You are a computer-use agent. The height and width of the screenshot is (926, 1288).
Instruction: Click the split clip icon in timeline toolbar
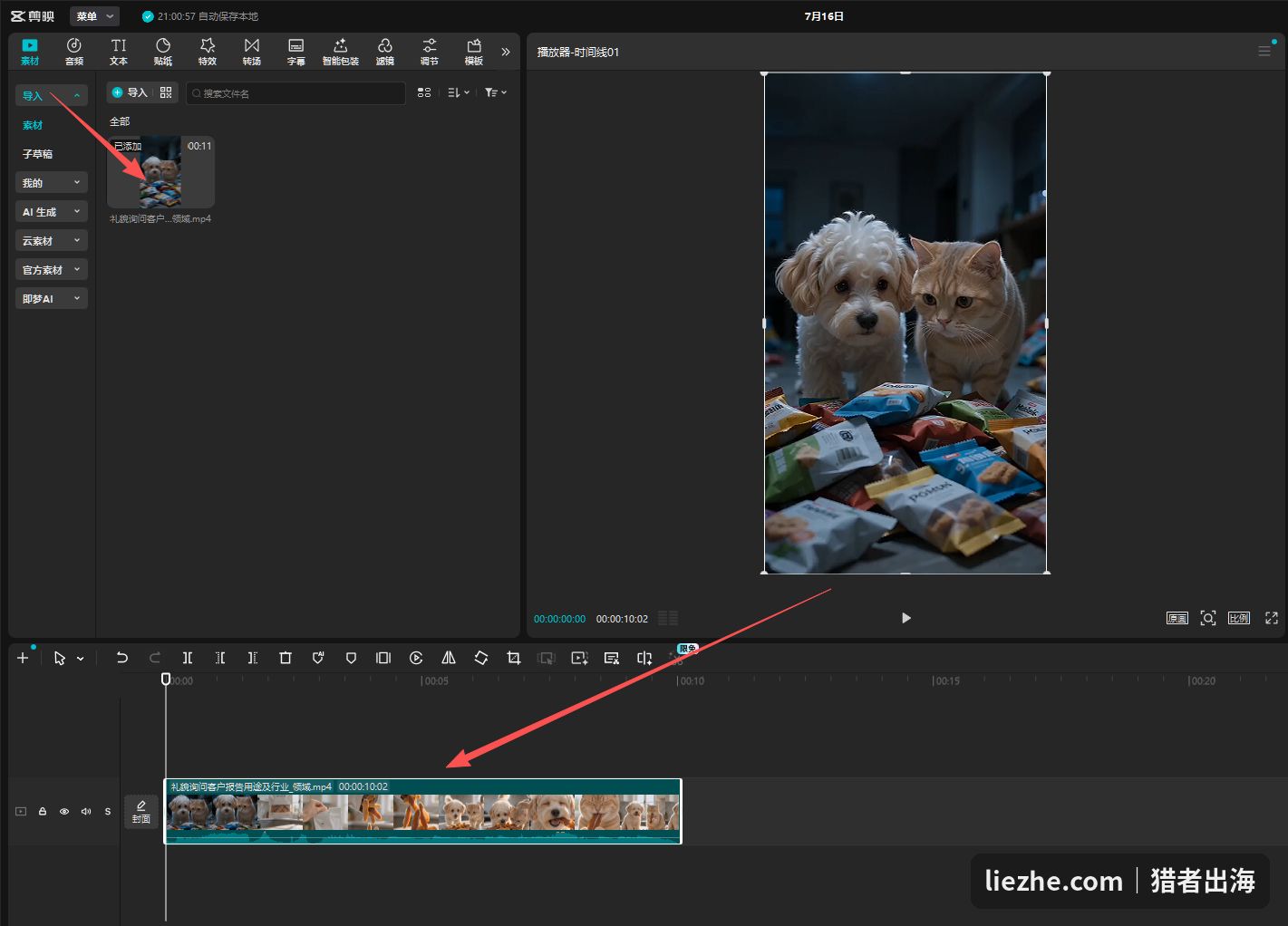click(188, 658)
